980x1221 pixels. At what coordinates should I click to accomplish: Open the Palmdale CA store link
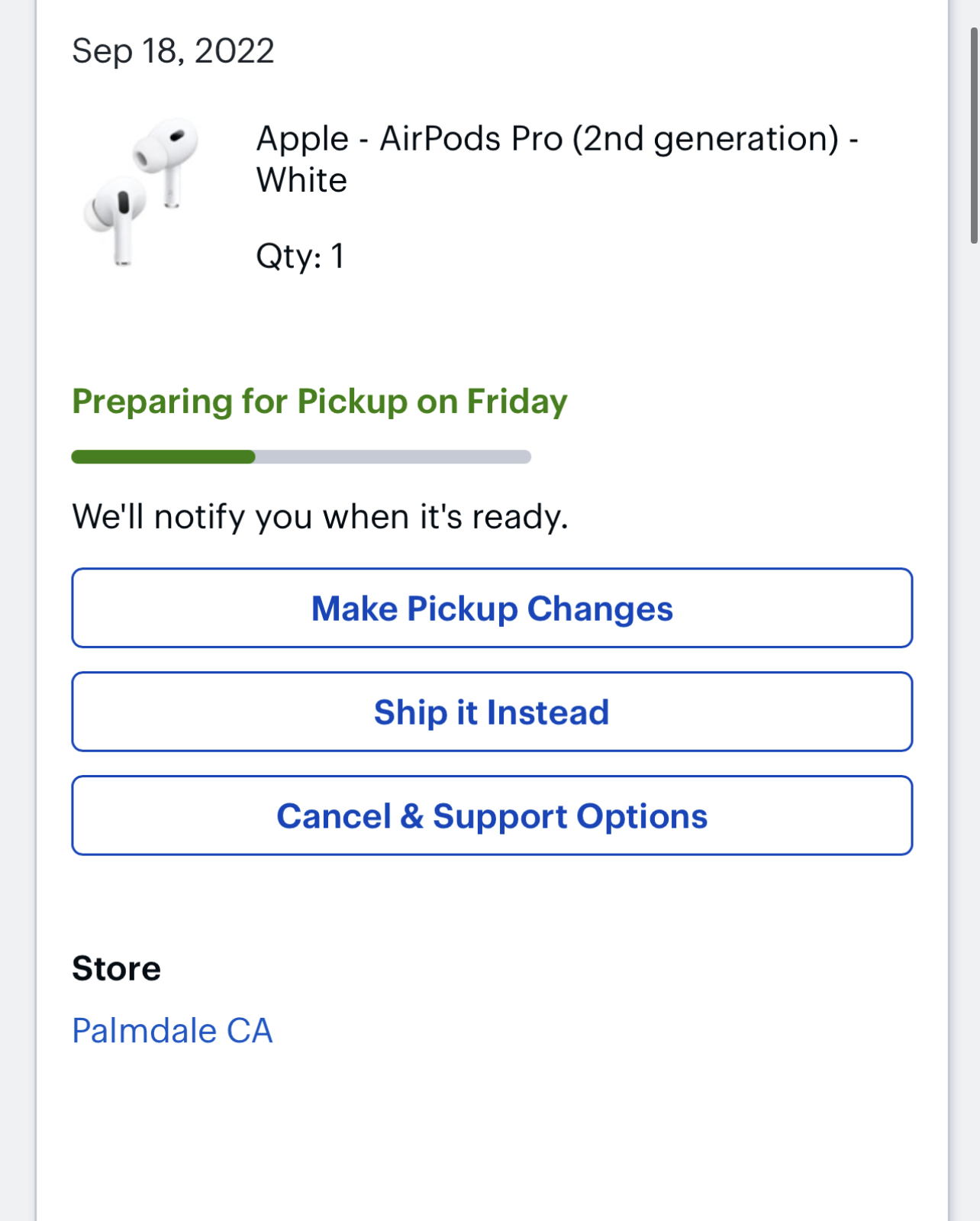click(172, 1030)
